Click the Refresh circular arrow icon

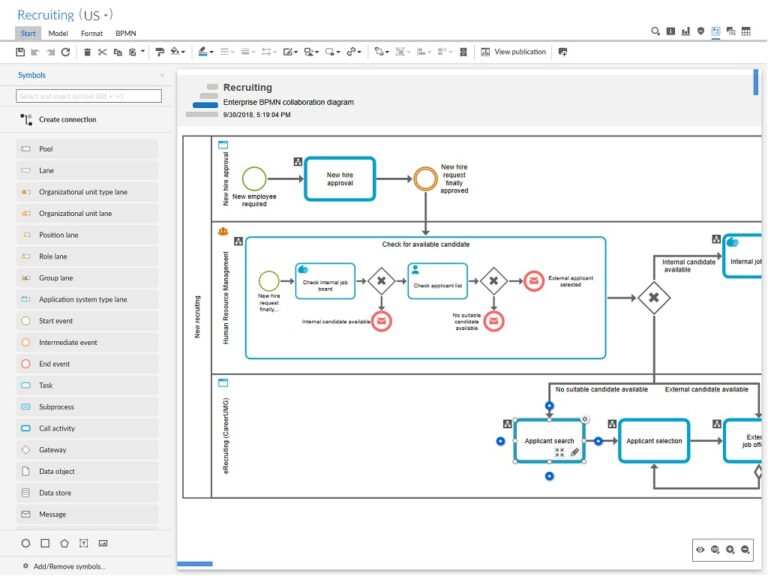tap(66, 52)
